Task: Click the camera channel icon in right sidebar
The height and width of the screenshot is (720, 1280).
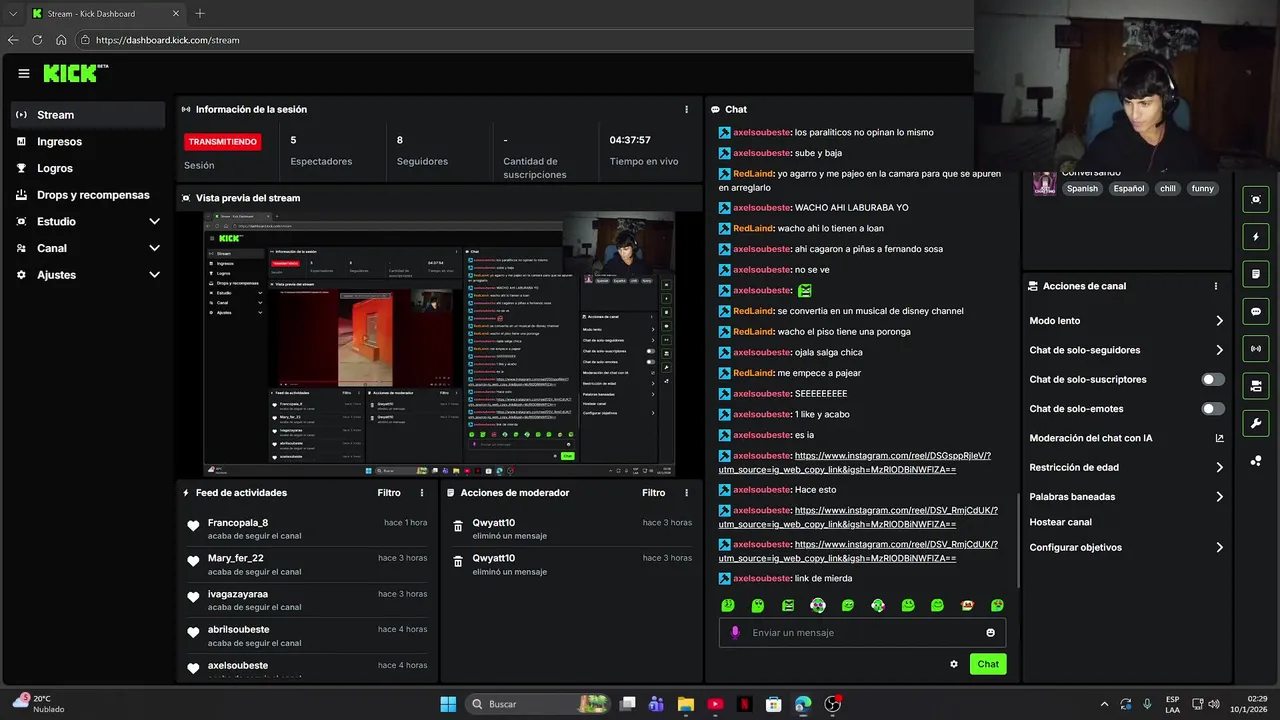Action: coord(1256,386)
